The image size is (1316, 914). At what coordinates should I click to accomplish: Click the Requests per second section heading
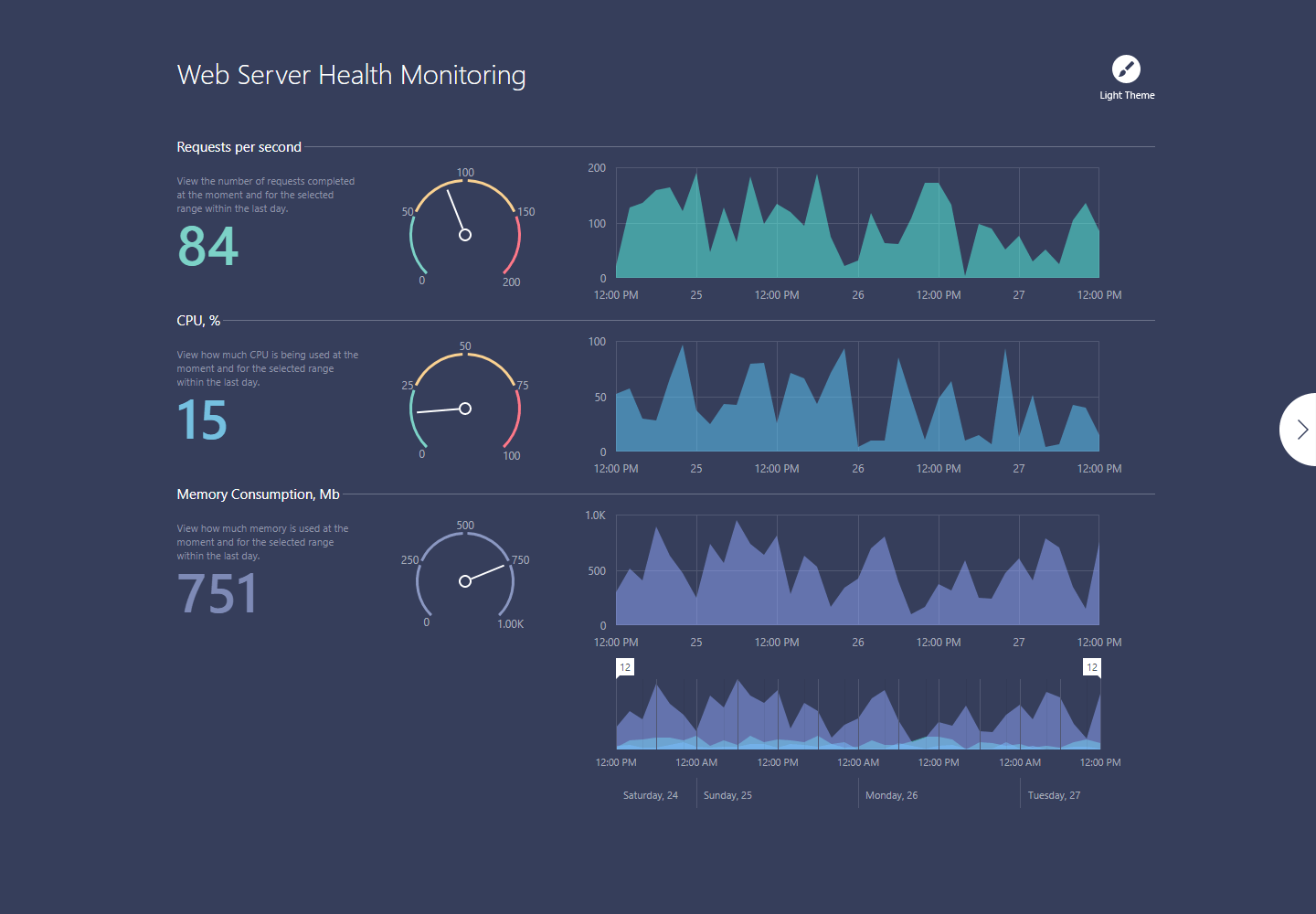click(x=239, y=147)
